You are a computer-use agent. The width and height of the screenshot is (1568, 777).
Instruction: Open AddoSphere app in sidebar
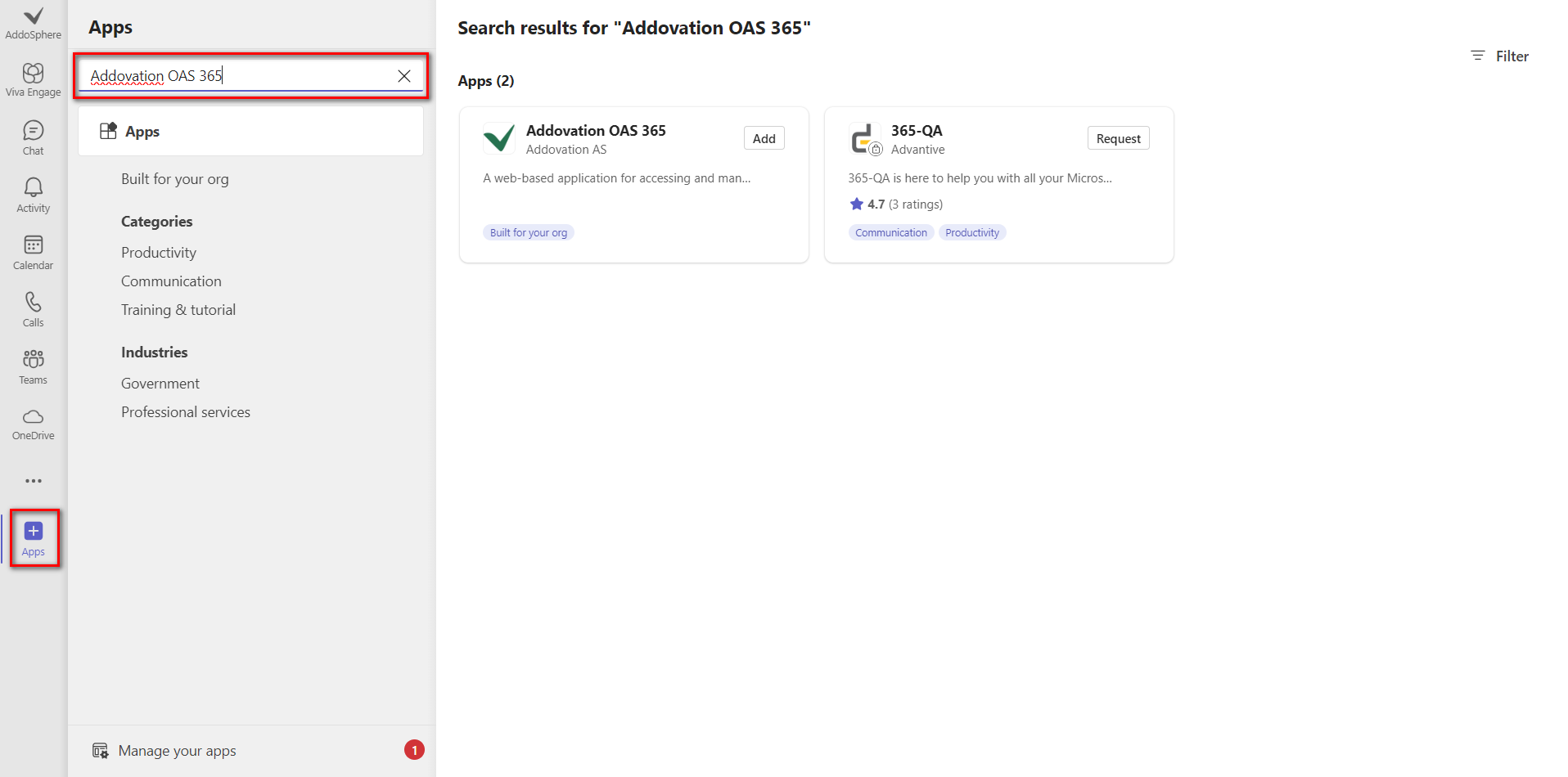pyautogui.click(x=33, y=23)
